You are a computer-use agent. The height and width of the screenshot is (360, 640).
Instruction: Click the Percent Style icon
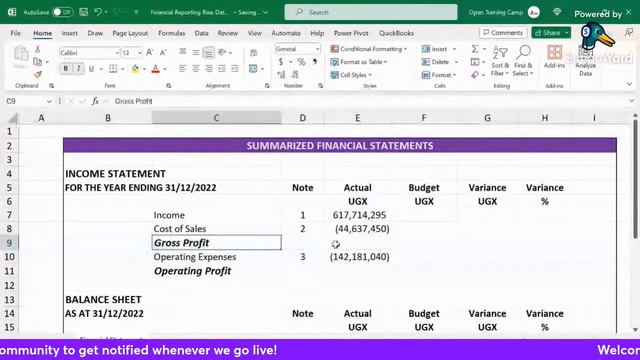click(301, 62)
